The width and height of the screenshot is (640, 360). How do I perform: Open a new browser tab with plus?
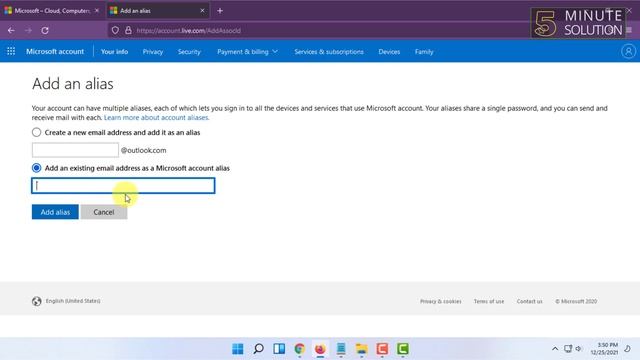(x=220, y=11)
